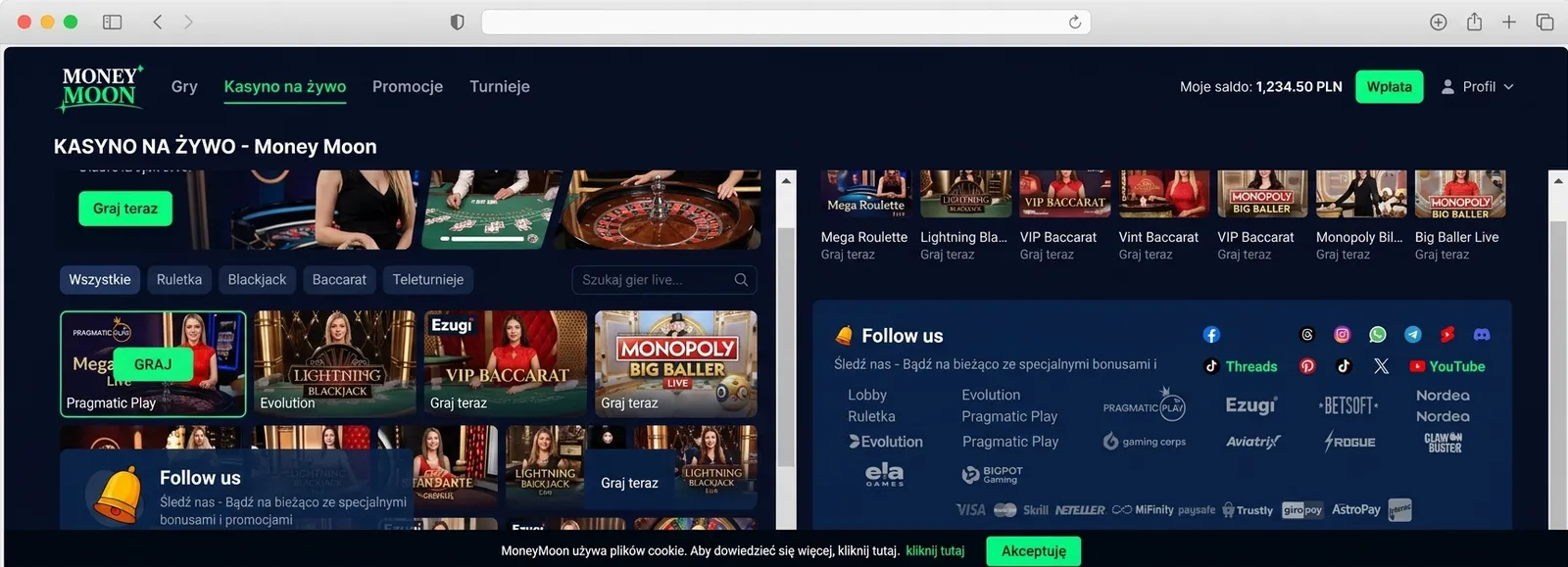1568x567 pixels.
Task: Click the Ezugi provider logo
Action: click(1251, 405)
